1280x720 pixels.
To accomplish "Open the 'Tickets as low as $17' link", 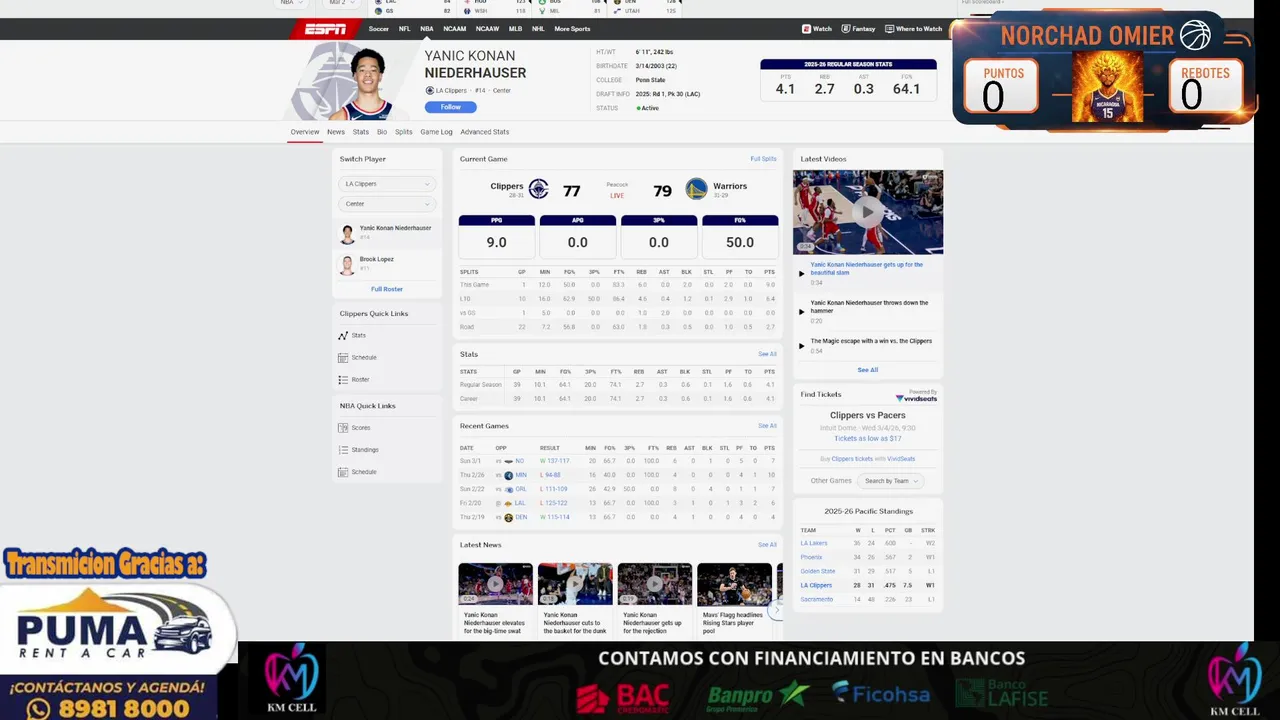I will [x=868, y=438].
